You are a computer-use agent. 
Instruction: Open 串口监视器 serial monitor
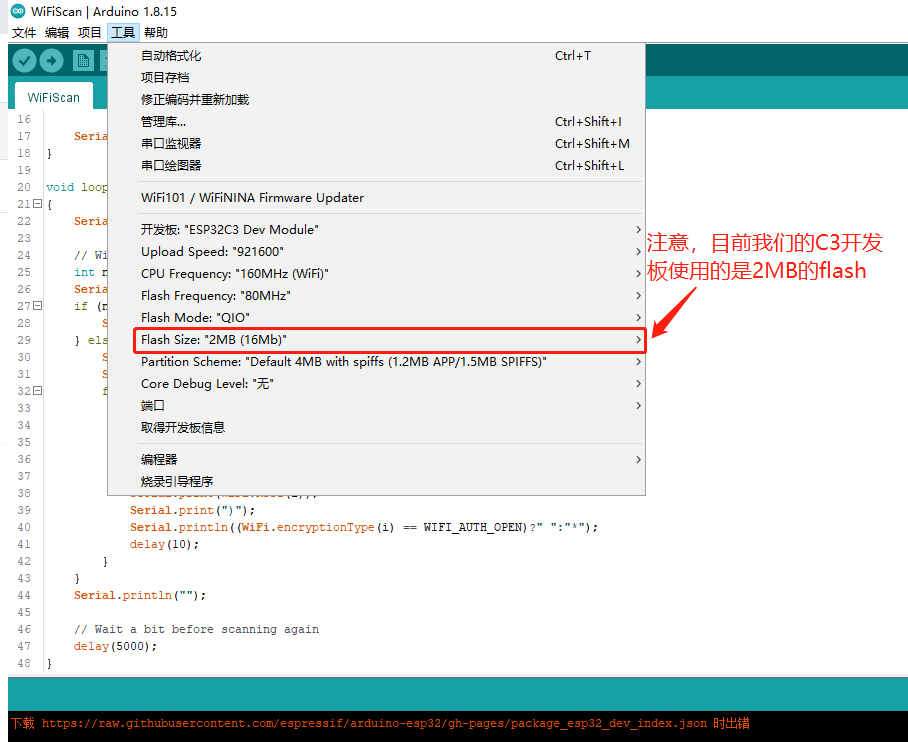376,144
